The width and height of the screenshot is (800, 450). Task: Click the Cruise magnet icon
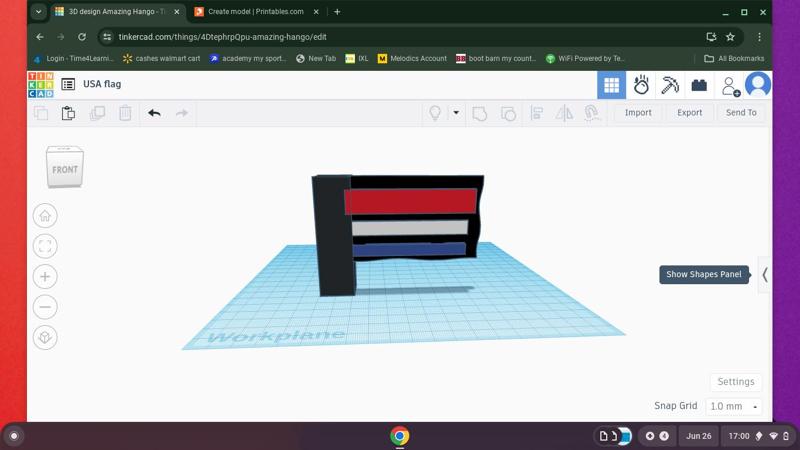591,113
